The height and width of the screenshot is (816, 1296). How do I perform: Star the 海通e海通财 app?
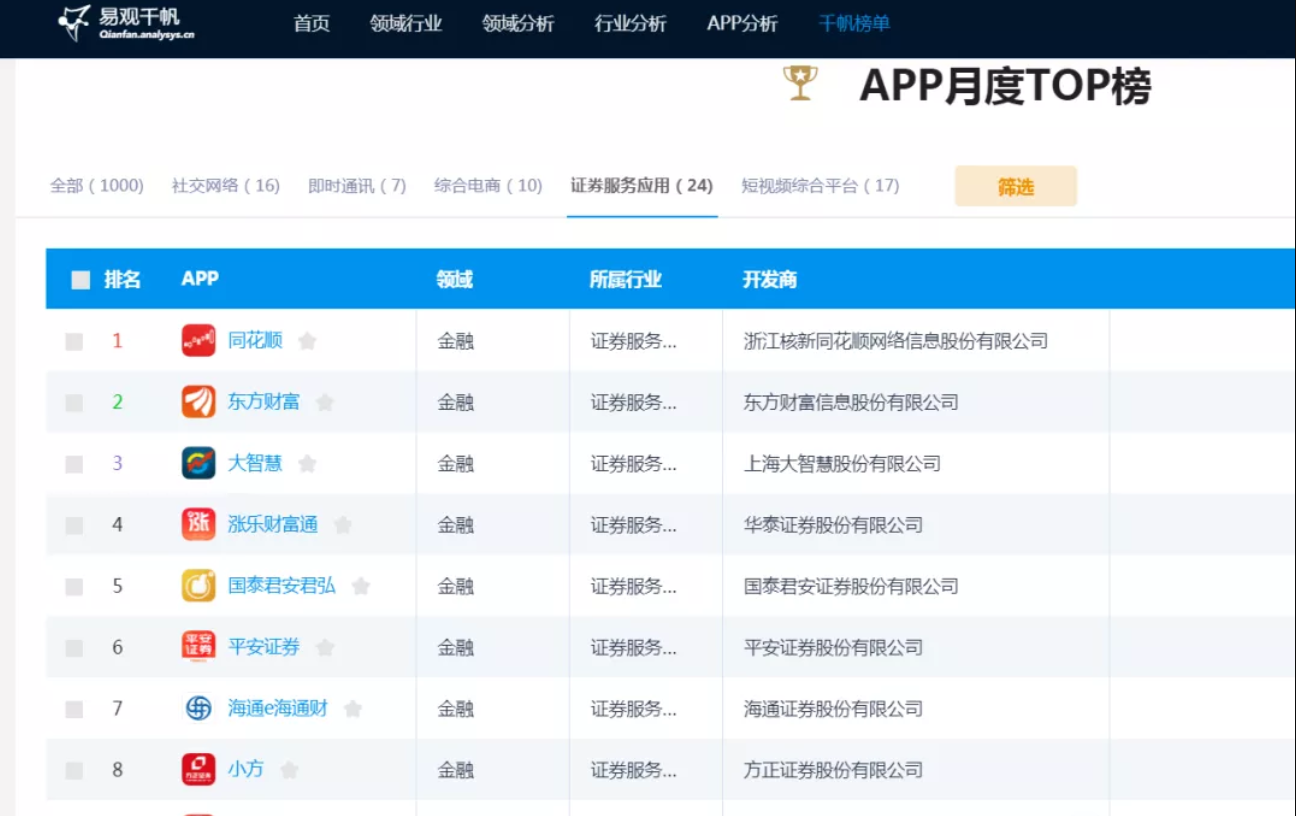point(352,708)
